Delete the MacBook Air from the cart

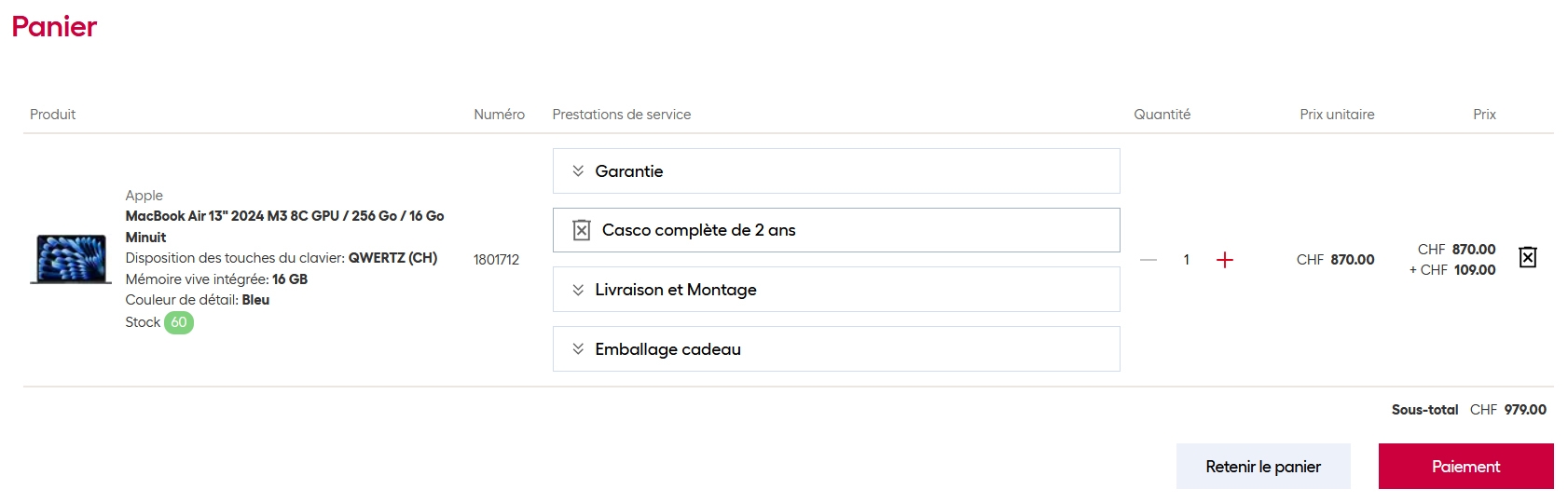click(x=1527, y=257)
